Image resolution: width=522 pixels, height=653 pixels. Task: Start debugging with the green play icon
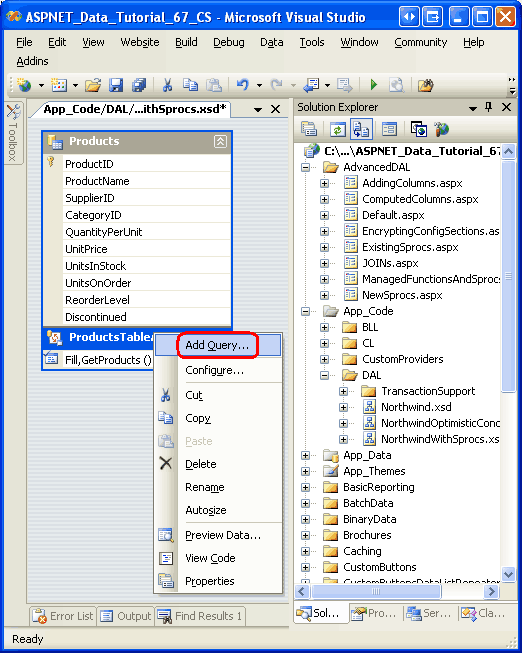pyautogui.click(x=374, y=85)
